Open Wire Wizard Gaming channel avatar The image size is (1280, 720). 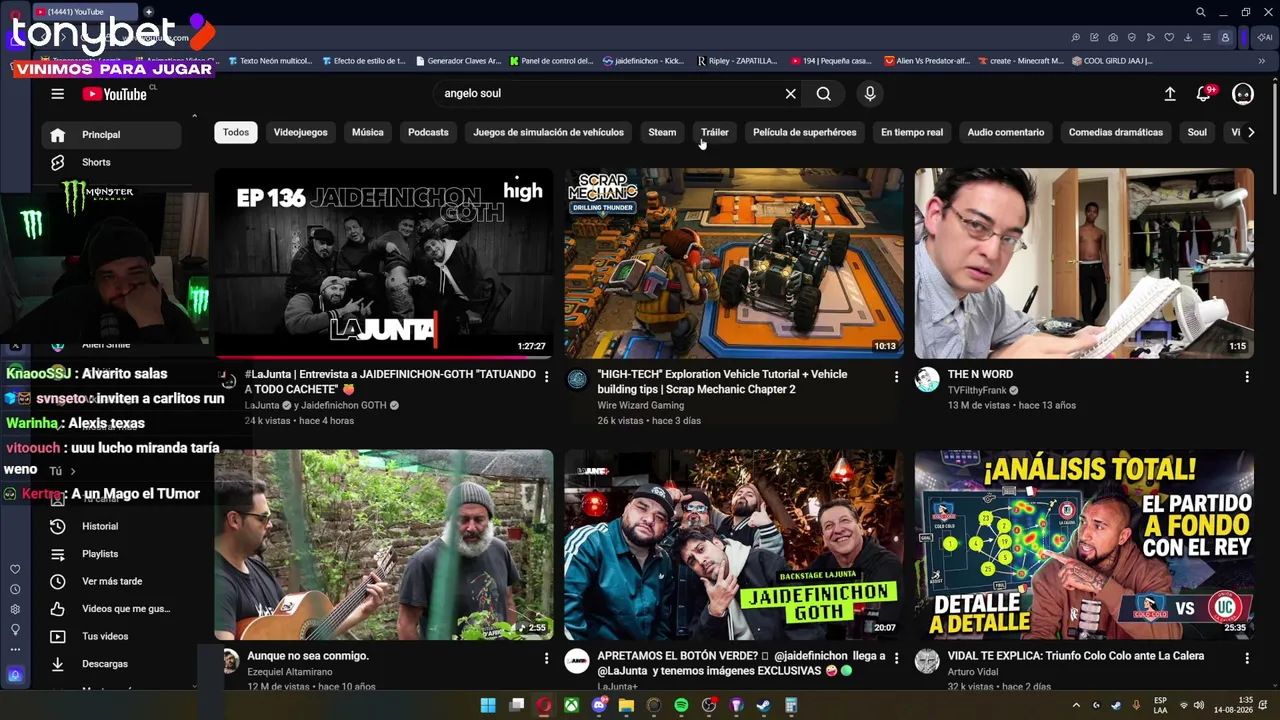point(577,379)
